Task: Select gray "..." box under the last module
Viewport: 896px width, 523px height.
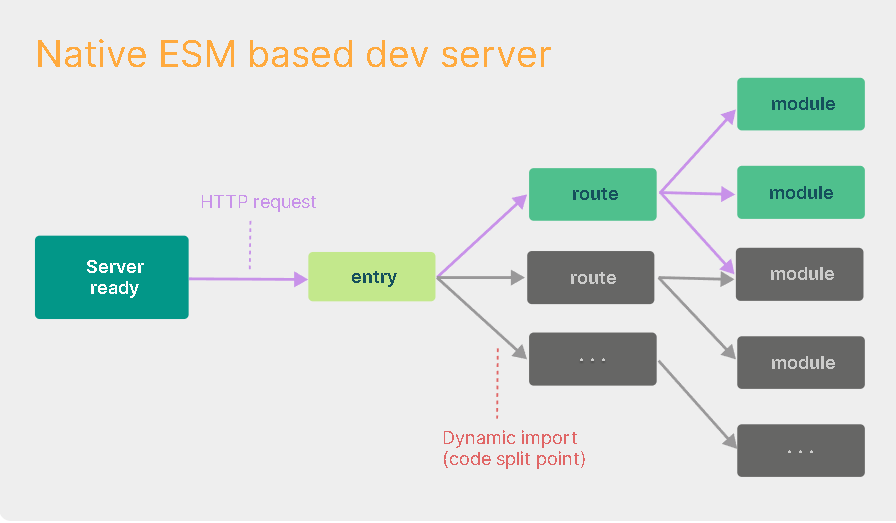Action: pos(801,450)
